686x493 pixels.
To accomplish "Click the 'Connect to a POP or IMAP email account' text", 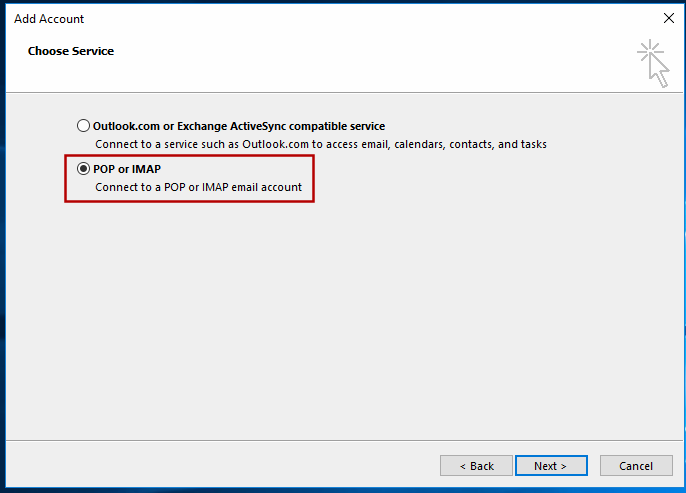I will tap(199, 187).
